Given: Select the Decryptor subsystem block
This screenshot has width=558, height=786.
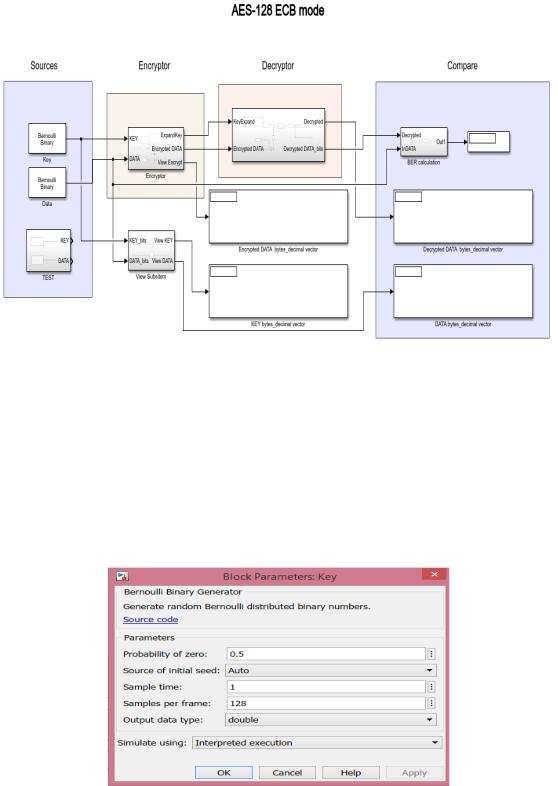Looking at the screenshot, I should 278,135.
